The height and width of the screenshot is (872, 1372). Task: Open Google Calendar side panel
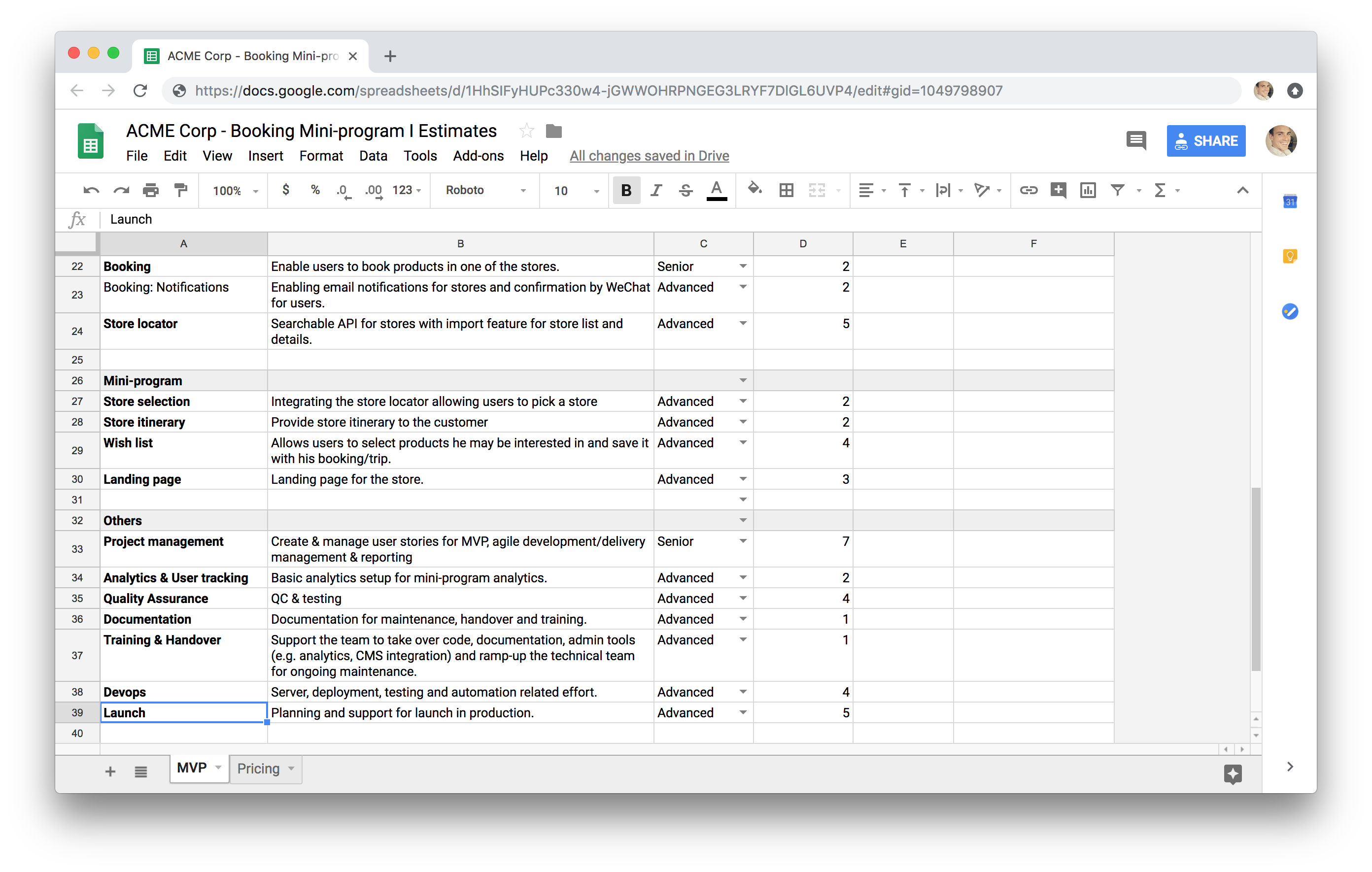tap(1290, 201)
